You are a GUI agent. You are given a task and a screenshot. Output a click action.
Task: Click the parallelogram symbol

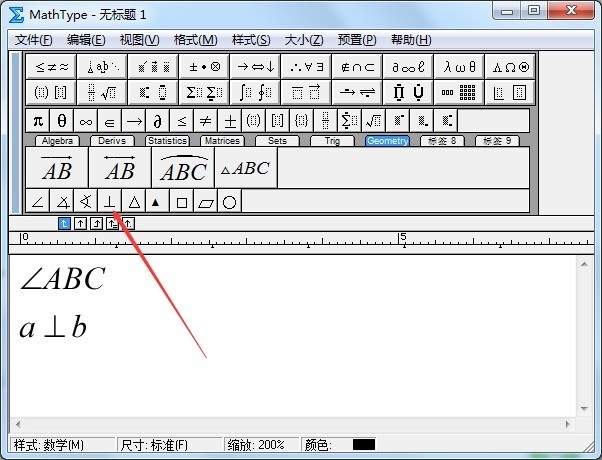tap(205, 202)
